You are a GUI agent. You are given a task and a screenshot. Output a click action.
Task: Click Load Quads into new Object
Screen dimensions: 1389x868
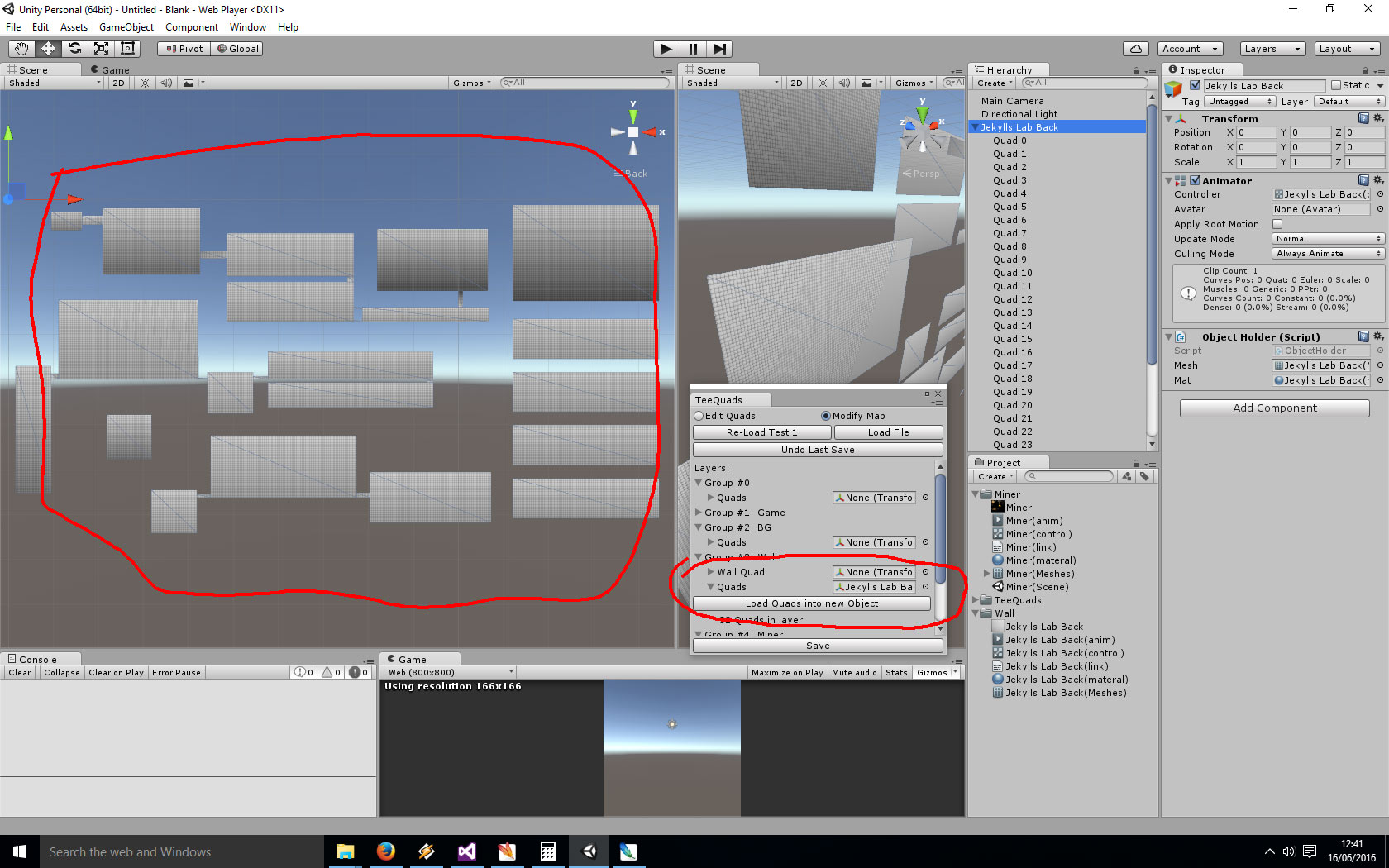[x=811, y=603]
